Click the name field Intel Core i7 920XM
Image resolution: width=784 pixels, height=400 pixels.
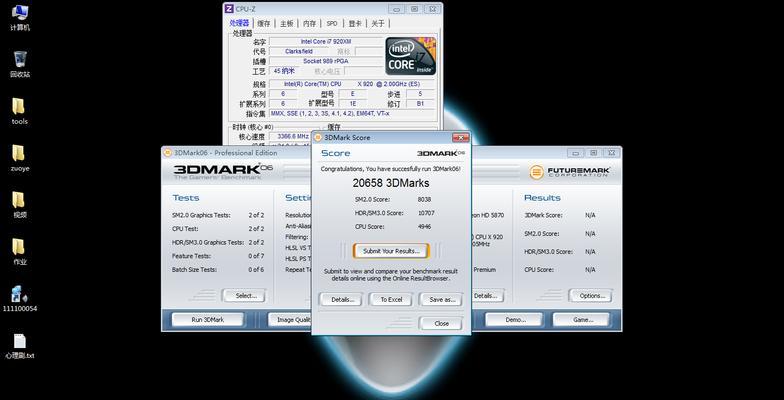click(x=326, y=42)
